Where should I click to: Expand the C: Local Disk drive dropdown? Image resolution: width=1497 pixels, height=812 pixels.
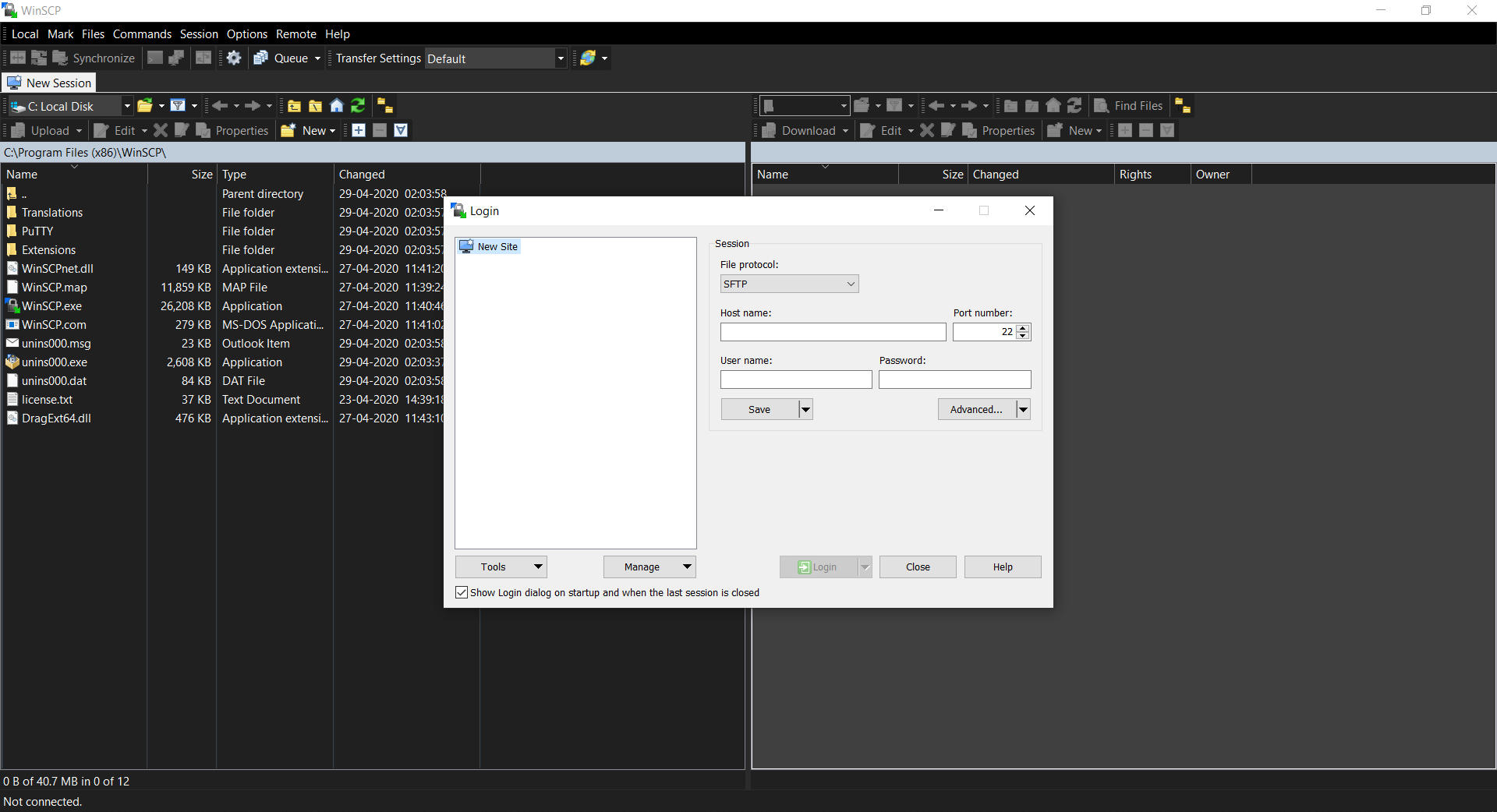click(x=127, y=106)
